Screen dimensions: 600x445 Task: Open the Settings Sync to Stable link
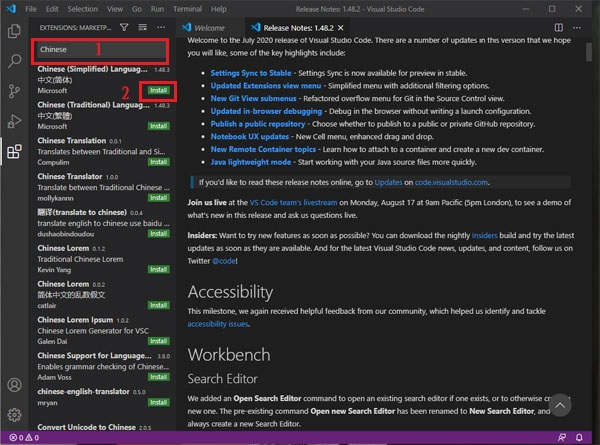pos(251,73)
